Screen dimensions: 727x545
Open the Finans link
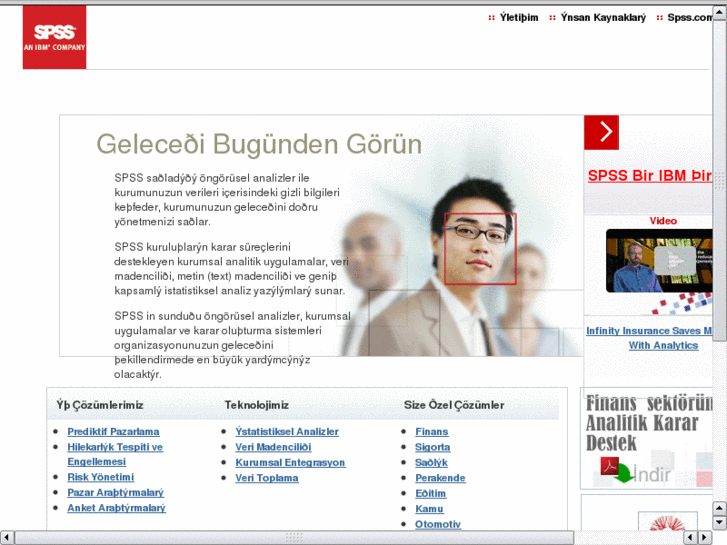[x=432, y=432]
